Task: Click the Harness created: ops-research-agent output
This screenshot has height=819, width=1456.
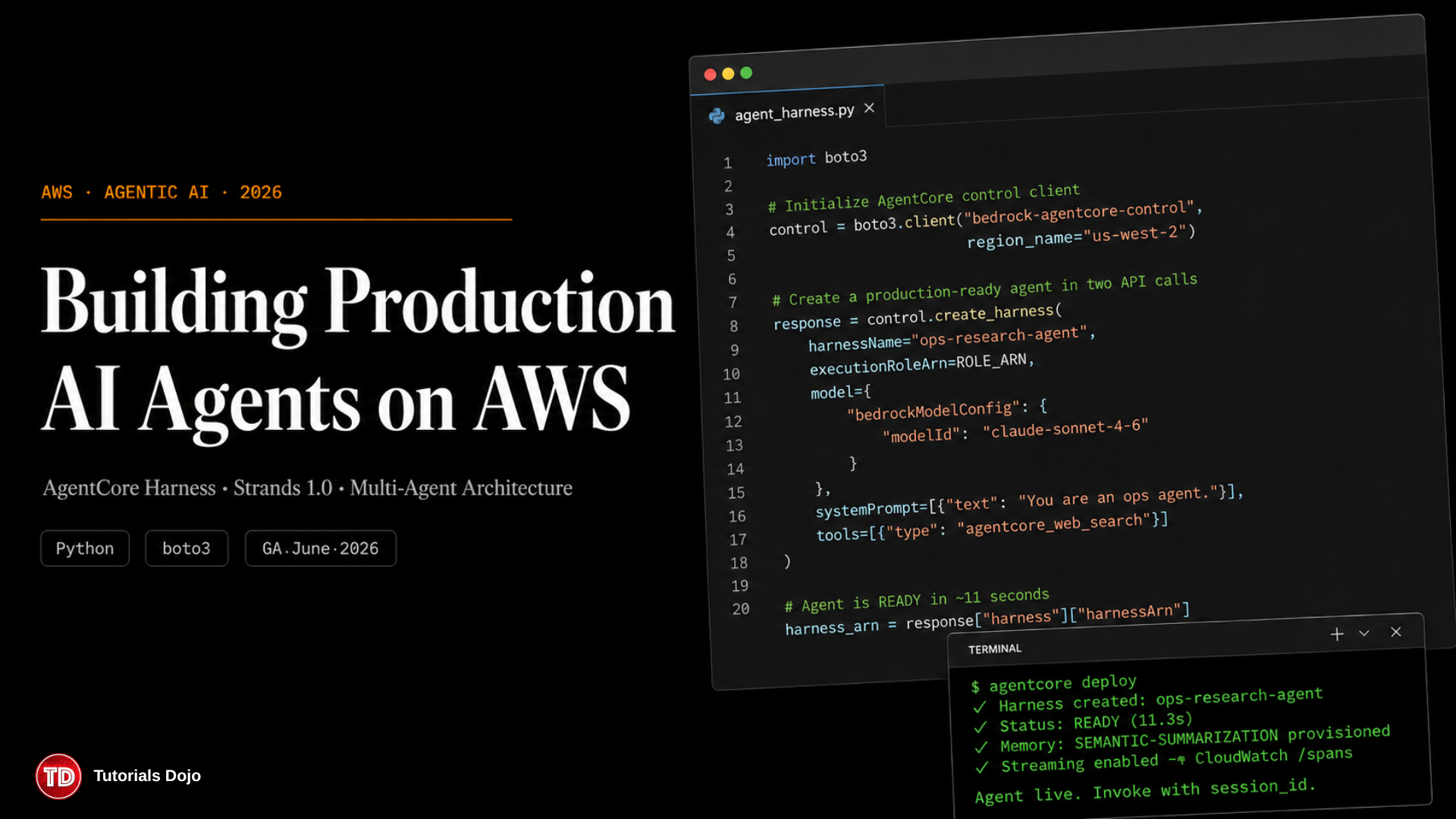Action: click(x=1160, y=699)
